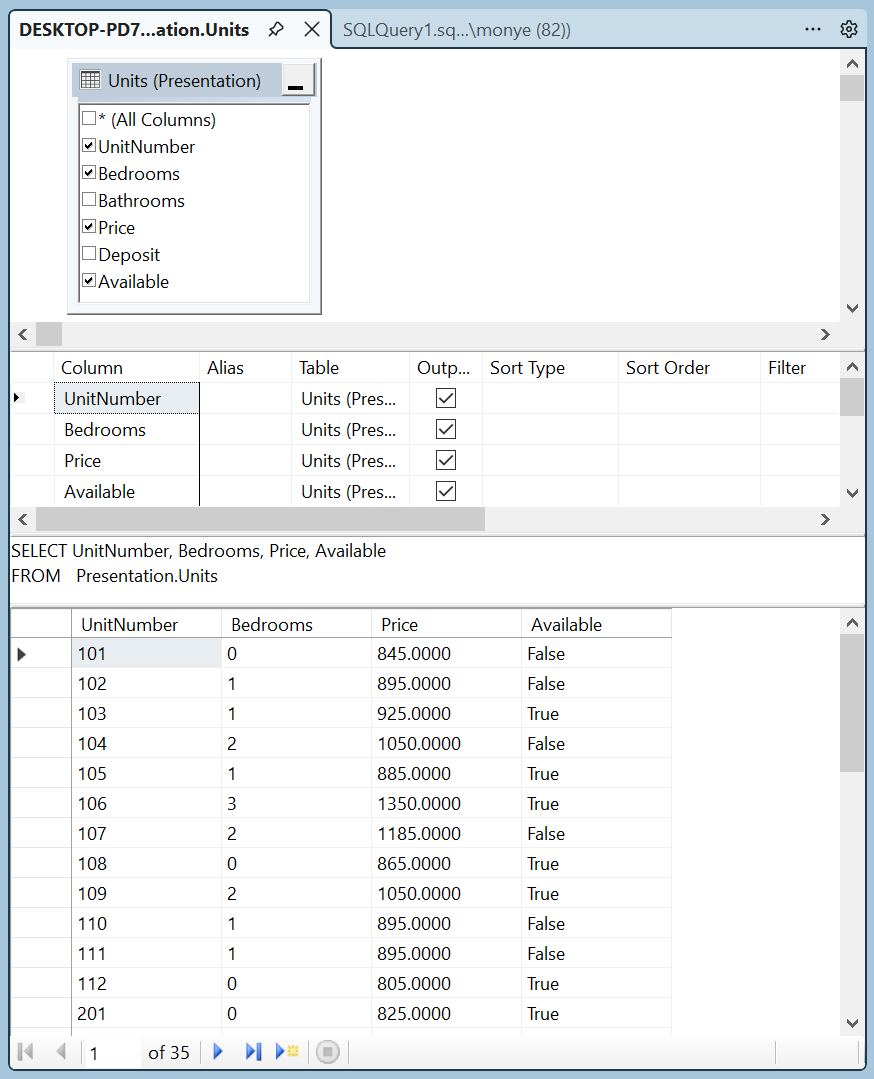Click price cell 805.0000

(447, 983)
